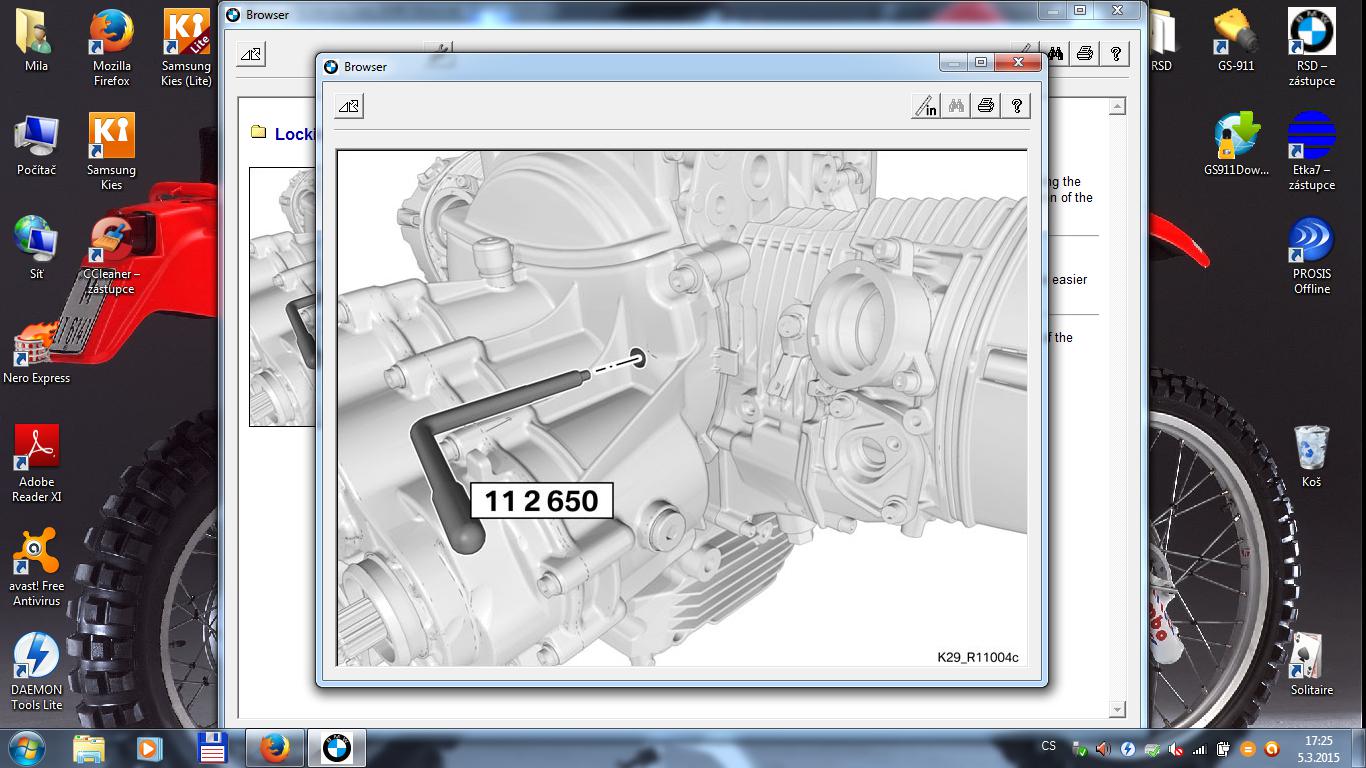Click the print icon in the front Browser toolbar
The image size is (1366, 768).
[986, 106]
